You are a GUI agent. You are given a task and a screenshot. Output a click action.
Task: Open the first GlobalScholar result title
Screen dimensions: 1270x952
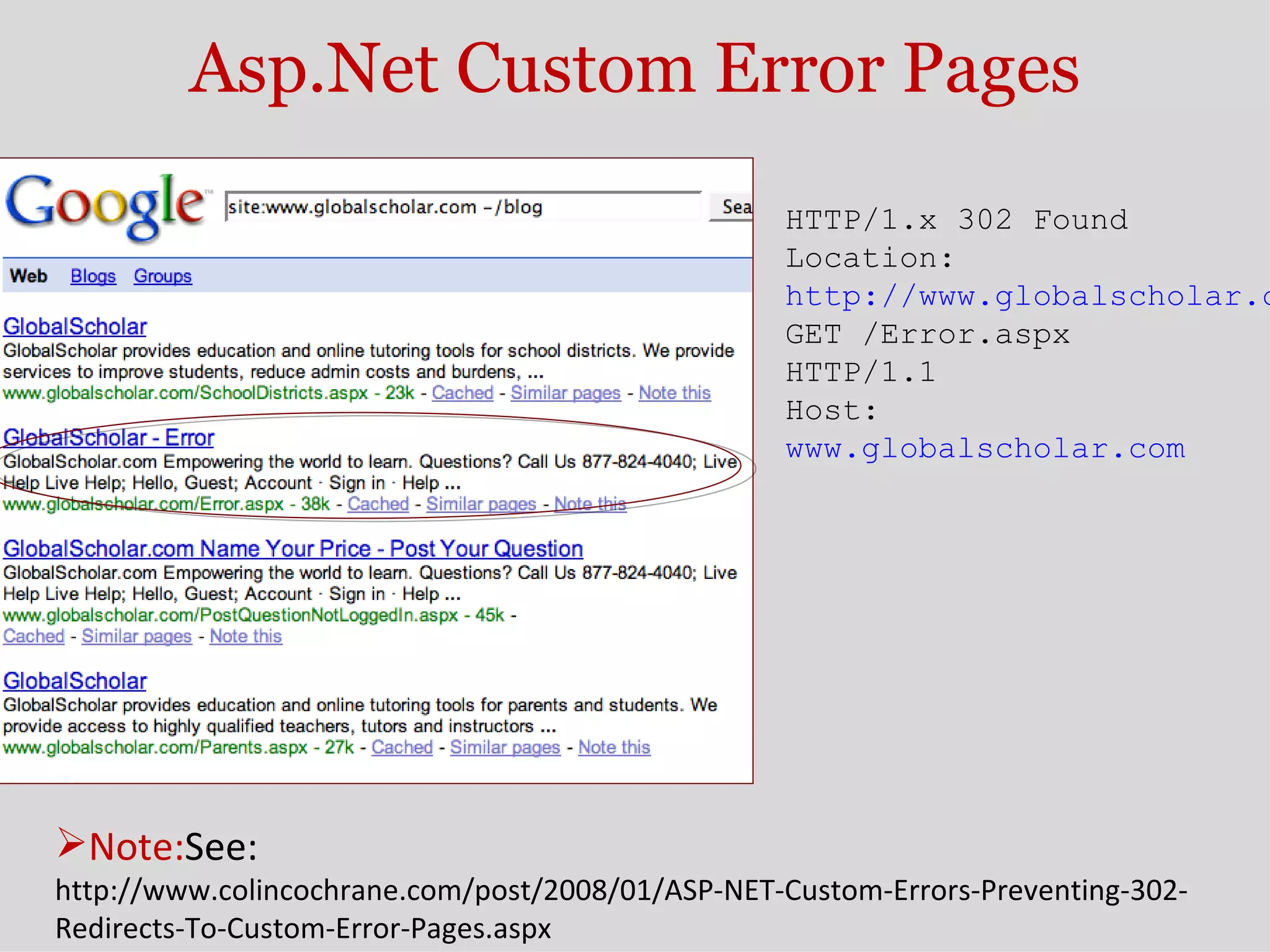click(75, 327)
